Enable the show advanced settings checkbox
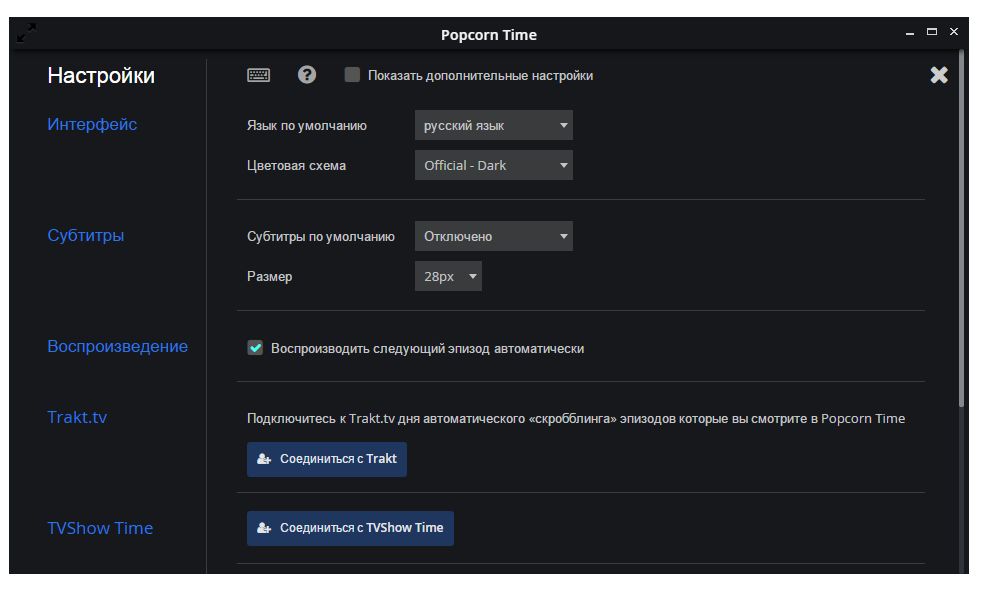Viewport: 983px width, 594px height. (352, 75)
